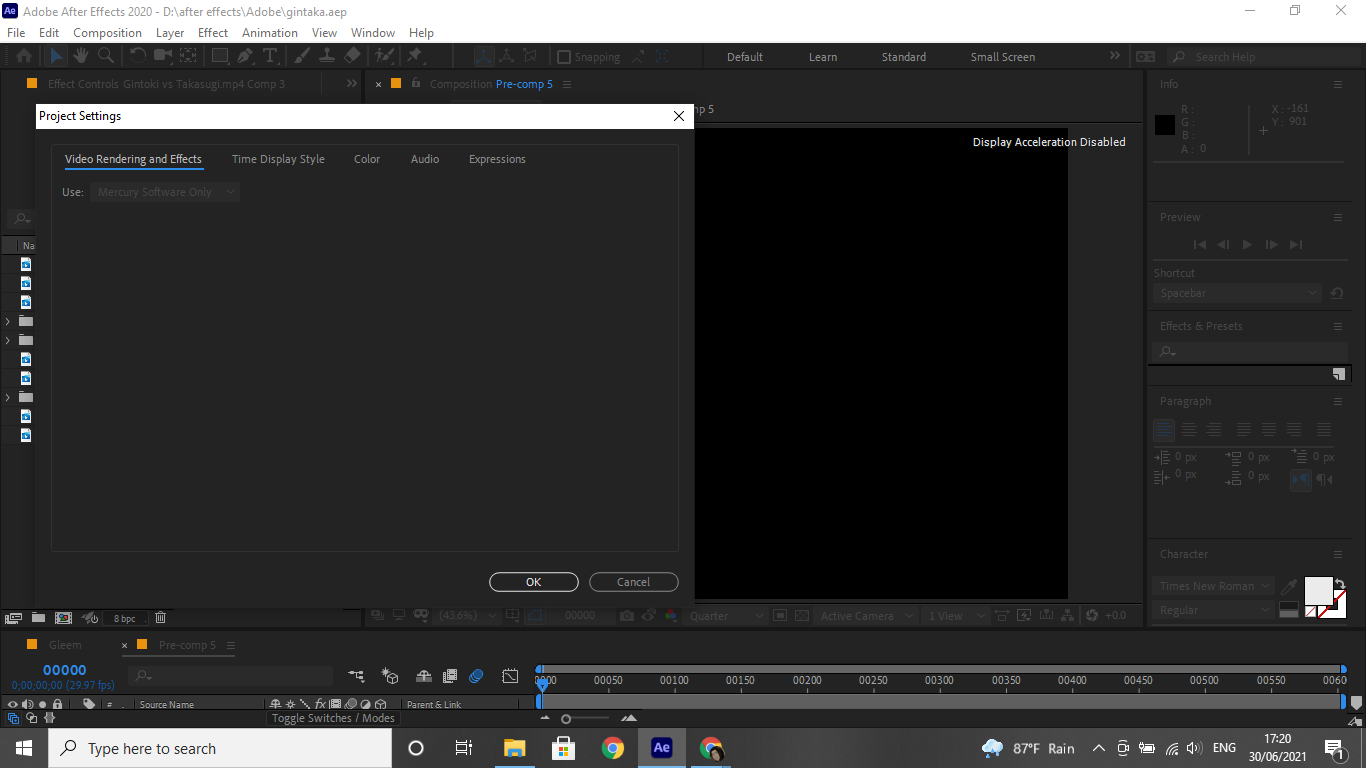The height and width of the screenshot is (768, 1366).
Task: Select the Brush tool
Action: (300, 56)
